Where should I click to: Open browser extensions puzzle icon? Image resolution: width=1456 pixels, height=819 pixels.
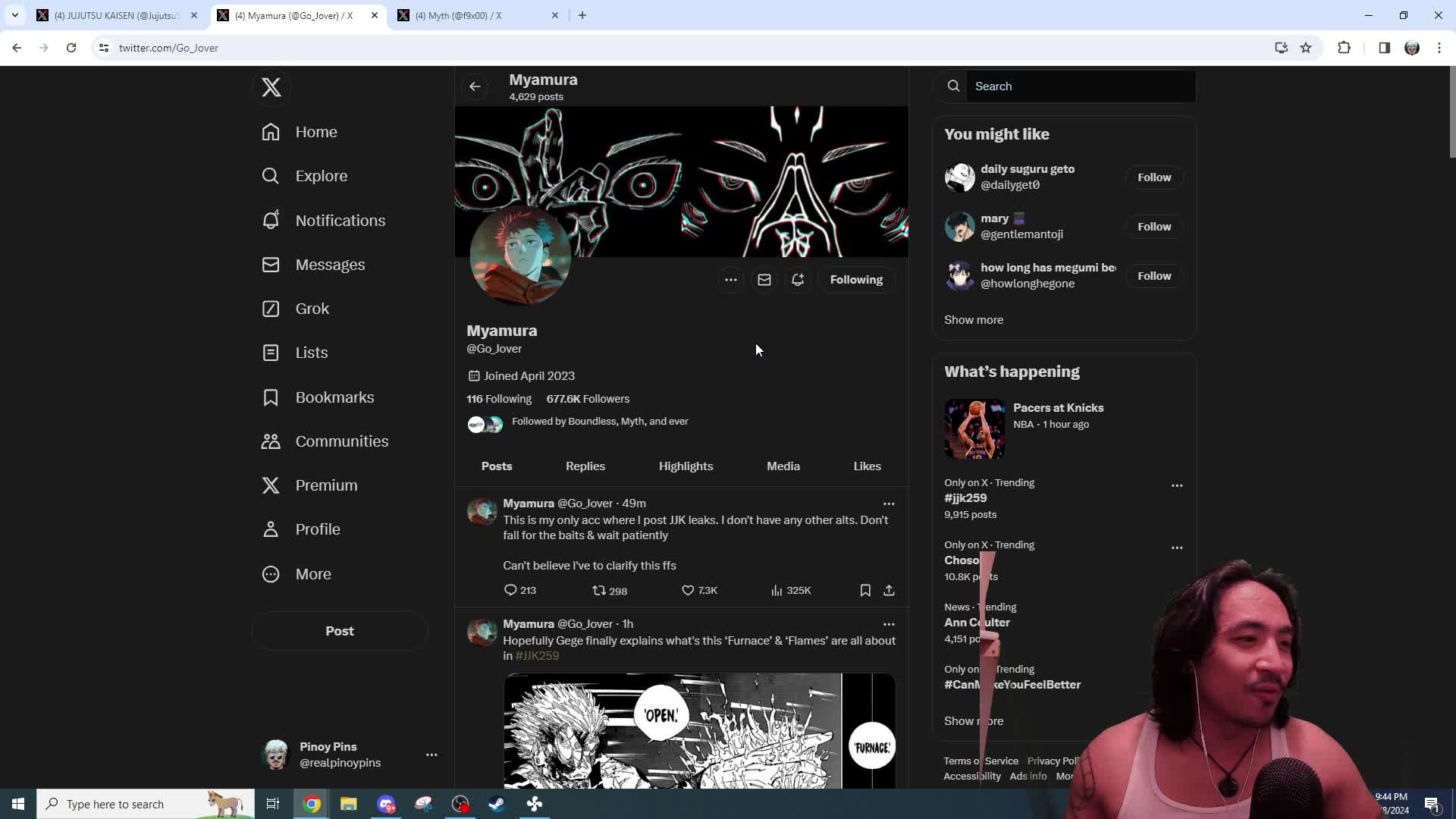coord(1344,48)
